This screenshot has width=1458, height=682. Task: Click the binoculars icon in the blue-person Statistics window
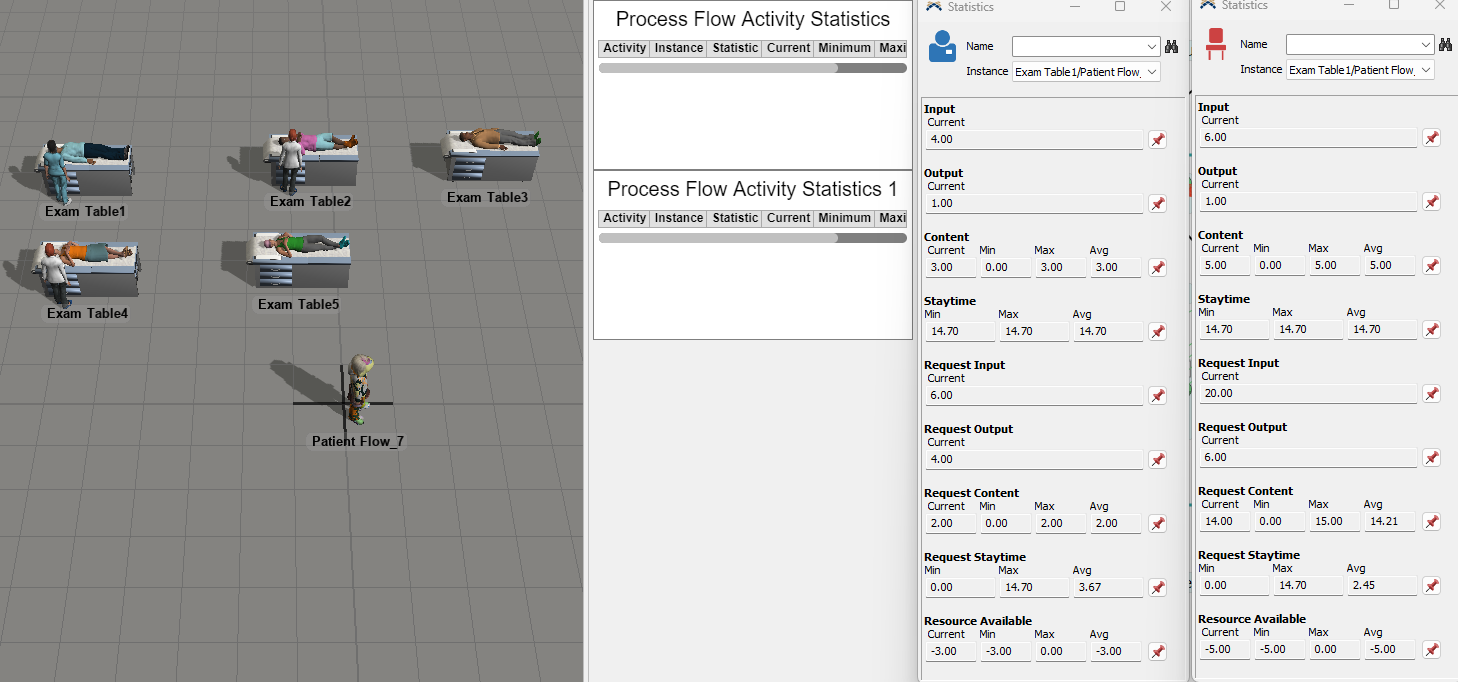(1172, 46)
